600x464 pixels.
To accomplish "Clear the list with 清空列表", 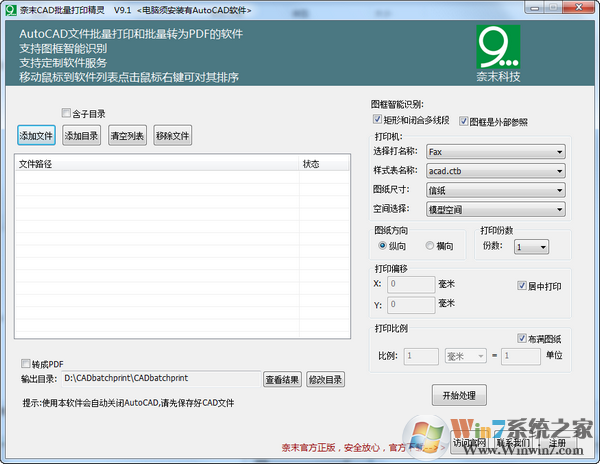I will coord(127,136).
